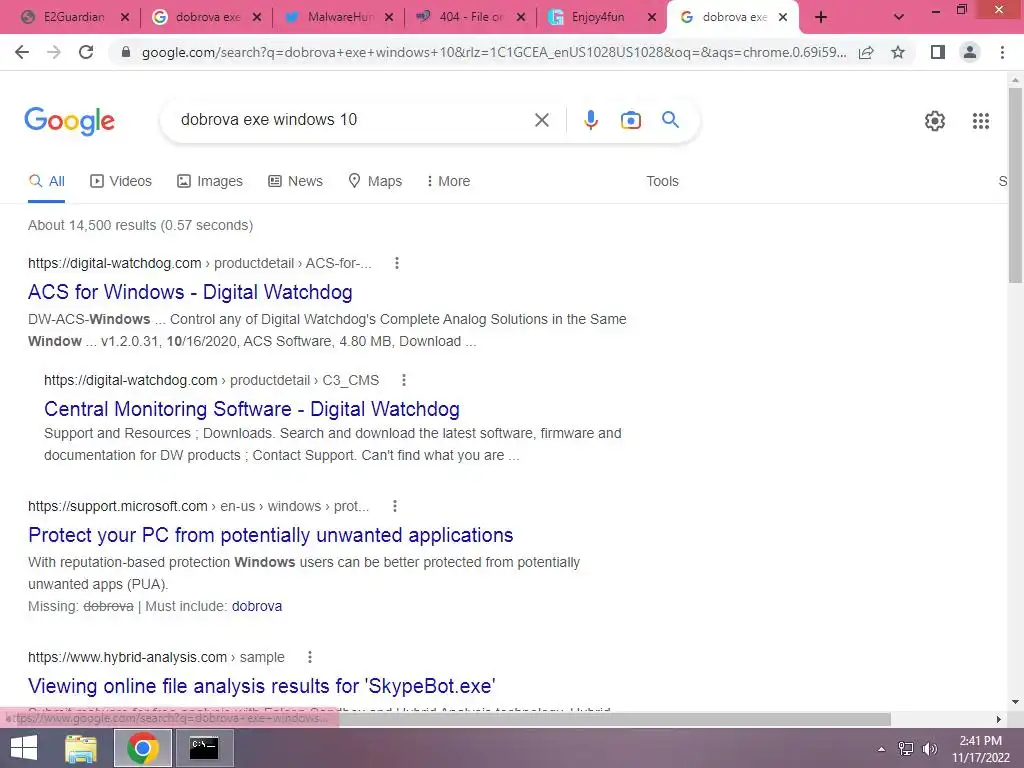Open Google quick settings via the gear
1024x768 pixels.
click(935, 121)
